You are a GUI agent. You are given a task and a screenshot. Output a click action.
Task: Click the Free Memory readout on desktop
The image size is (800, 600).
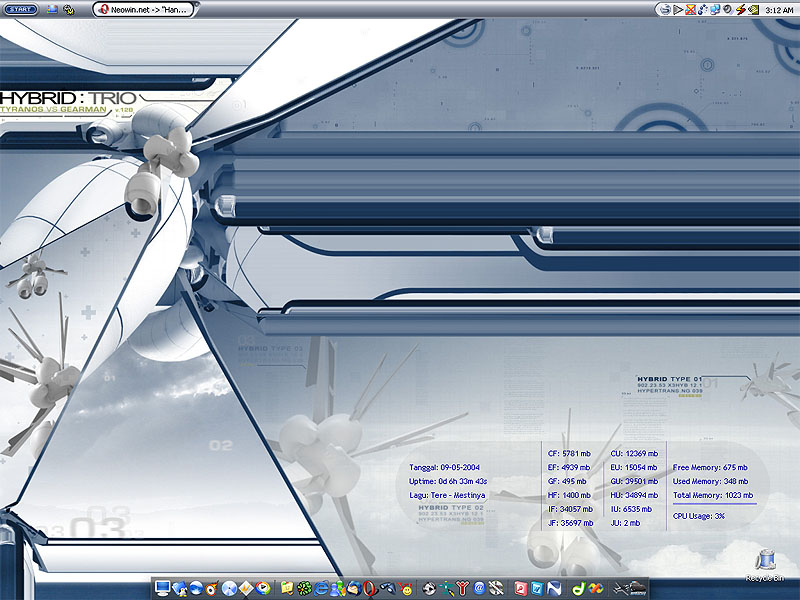click(711, 467)
